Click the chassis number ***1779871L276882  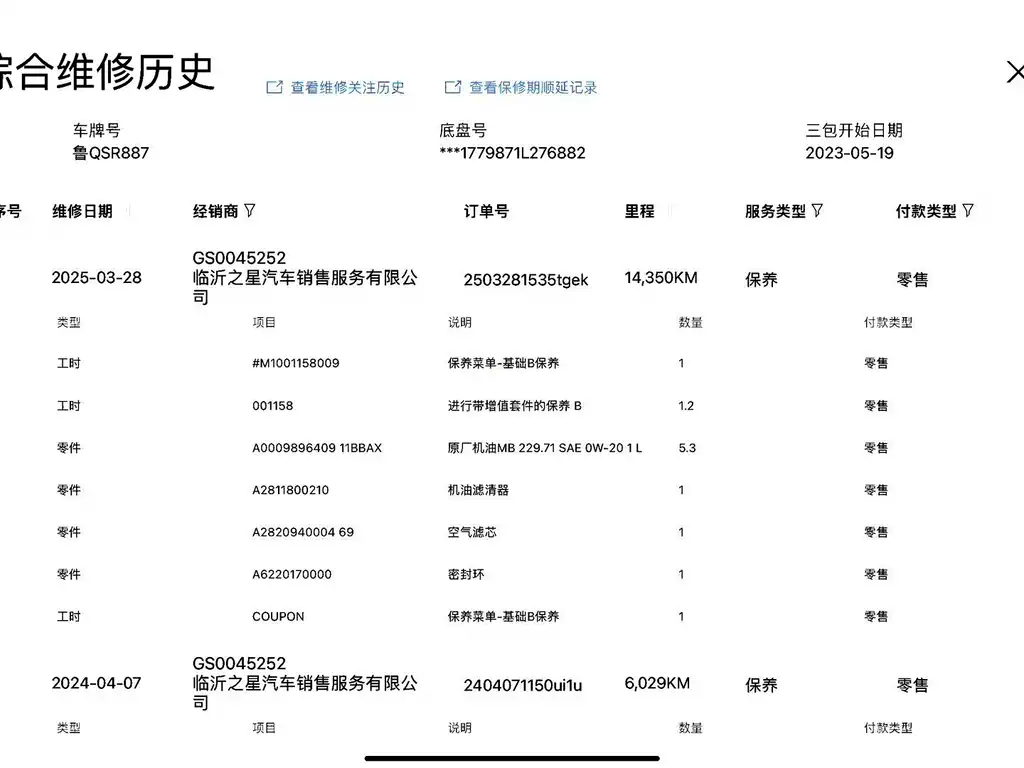512,153
